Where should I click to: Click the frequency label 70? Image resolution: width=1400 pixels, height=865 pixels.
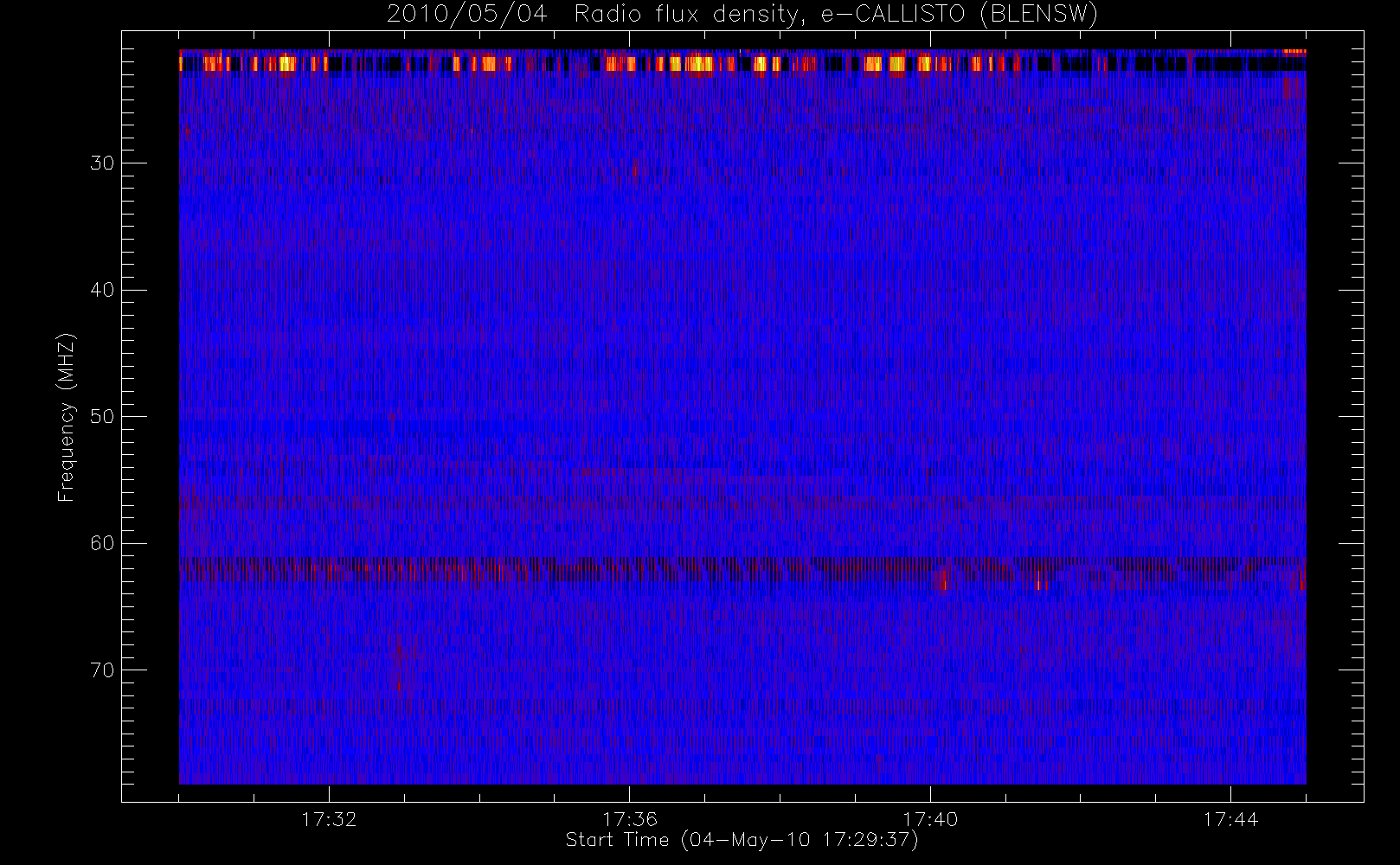click(102, 670)
